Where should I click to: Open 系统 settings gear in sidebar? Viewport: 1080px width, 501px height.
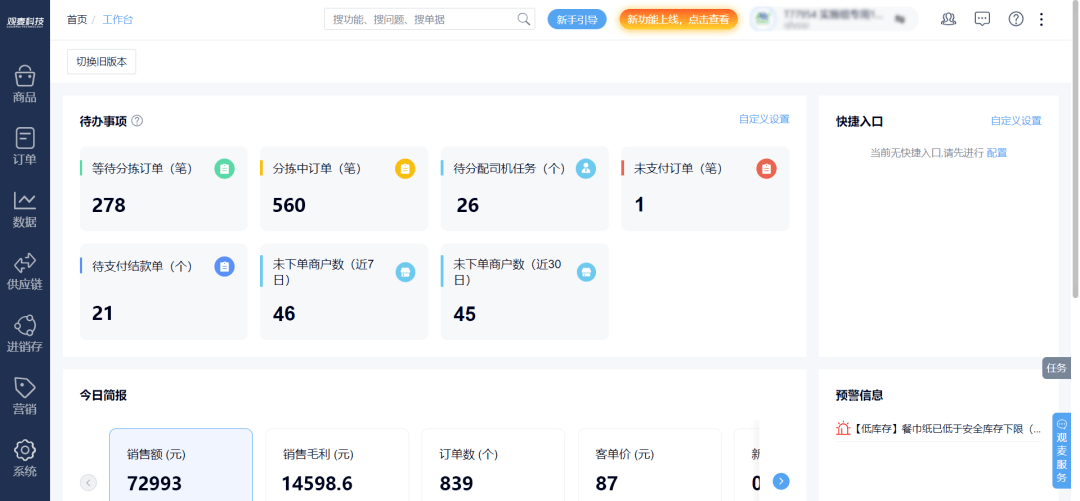[x=25, y=459]
